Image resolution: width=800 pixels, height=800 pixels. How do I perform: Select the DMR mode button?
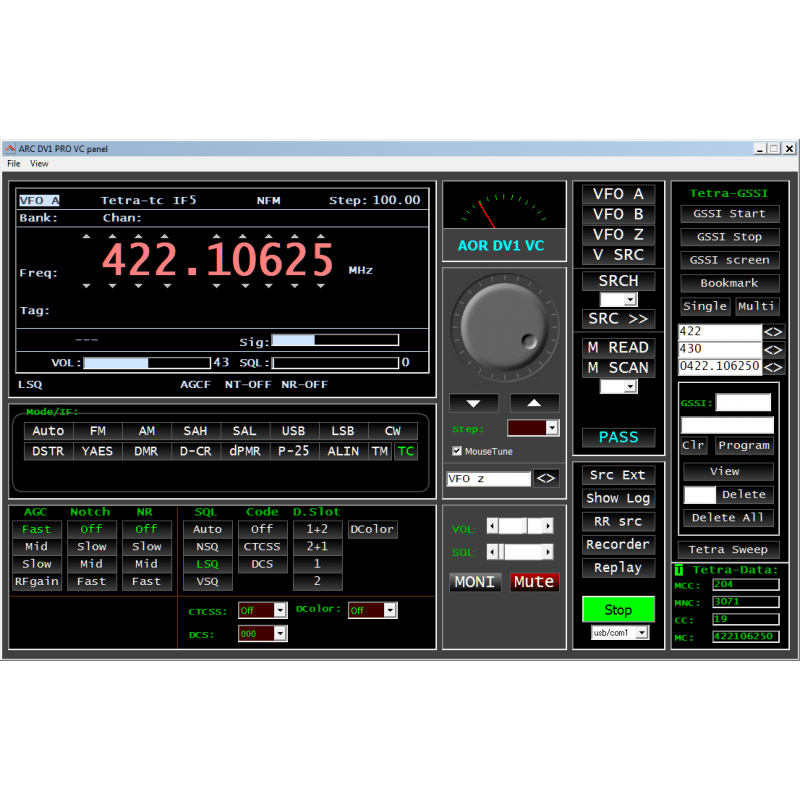pos(146,451)
